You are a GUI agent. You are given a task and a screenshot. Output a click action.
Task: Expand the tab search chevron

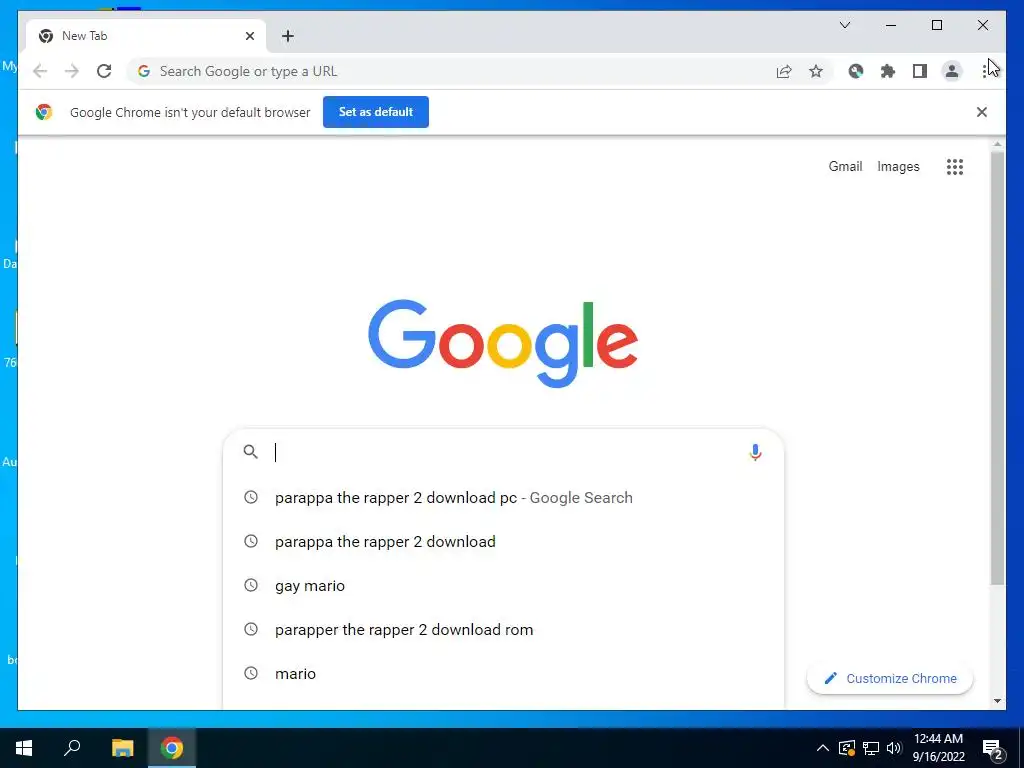844,25
